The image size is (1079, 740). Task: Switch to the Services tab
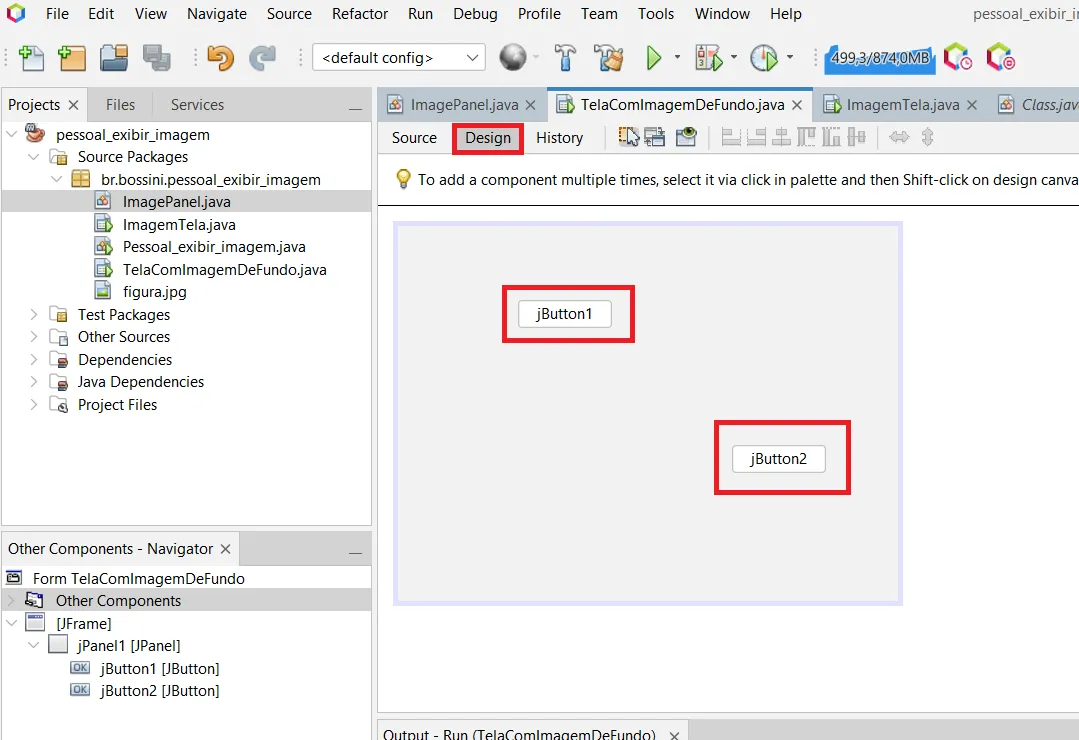coord(197,105)
